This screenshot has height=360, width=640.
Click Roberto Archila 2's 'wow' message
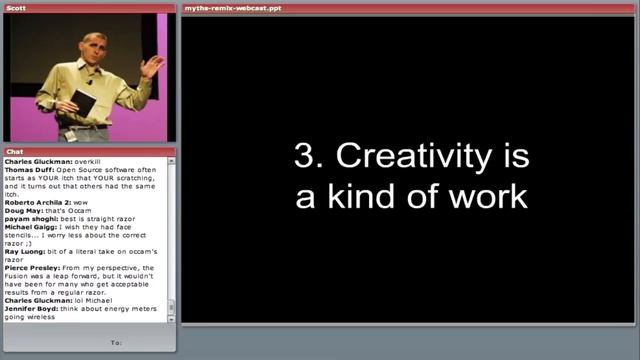[46, 202]
